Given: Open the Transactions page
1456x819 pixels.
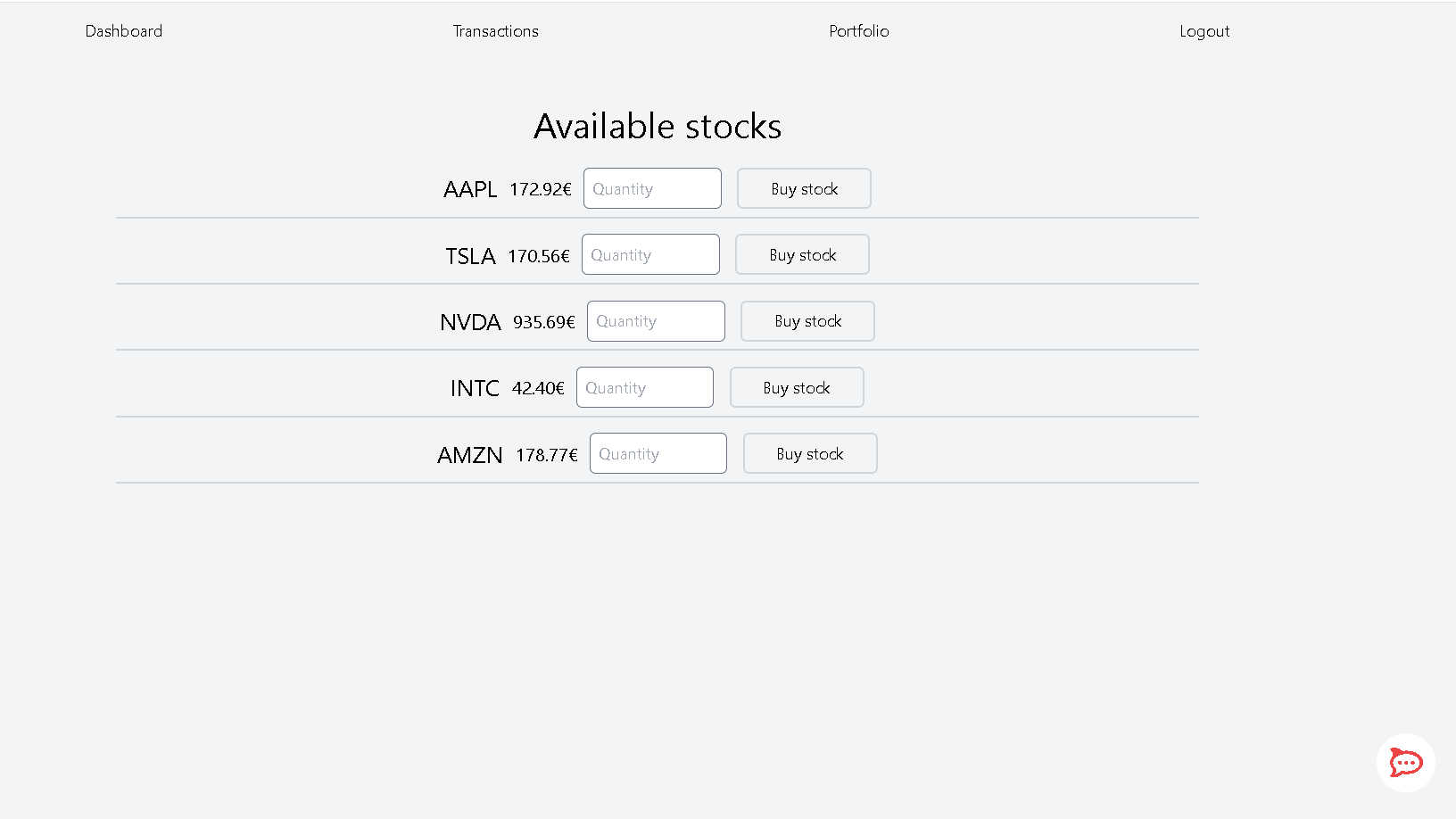Looking at the screenshot, I should (495, 31).
